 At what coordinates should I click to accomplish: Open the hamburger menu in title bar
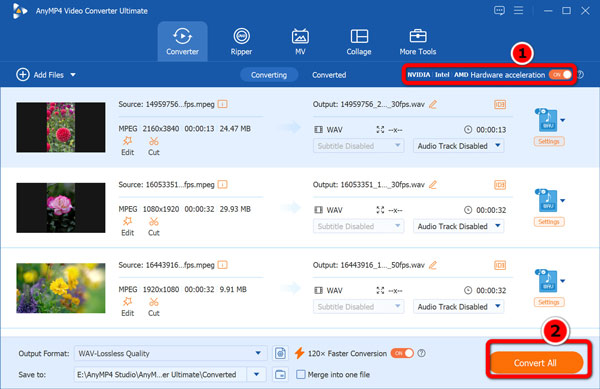pos(518,10)
